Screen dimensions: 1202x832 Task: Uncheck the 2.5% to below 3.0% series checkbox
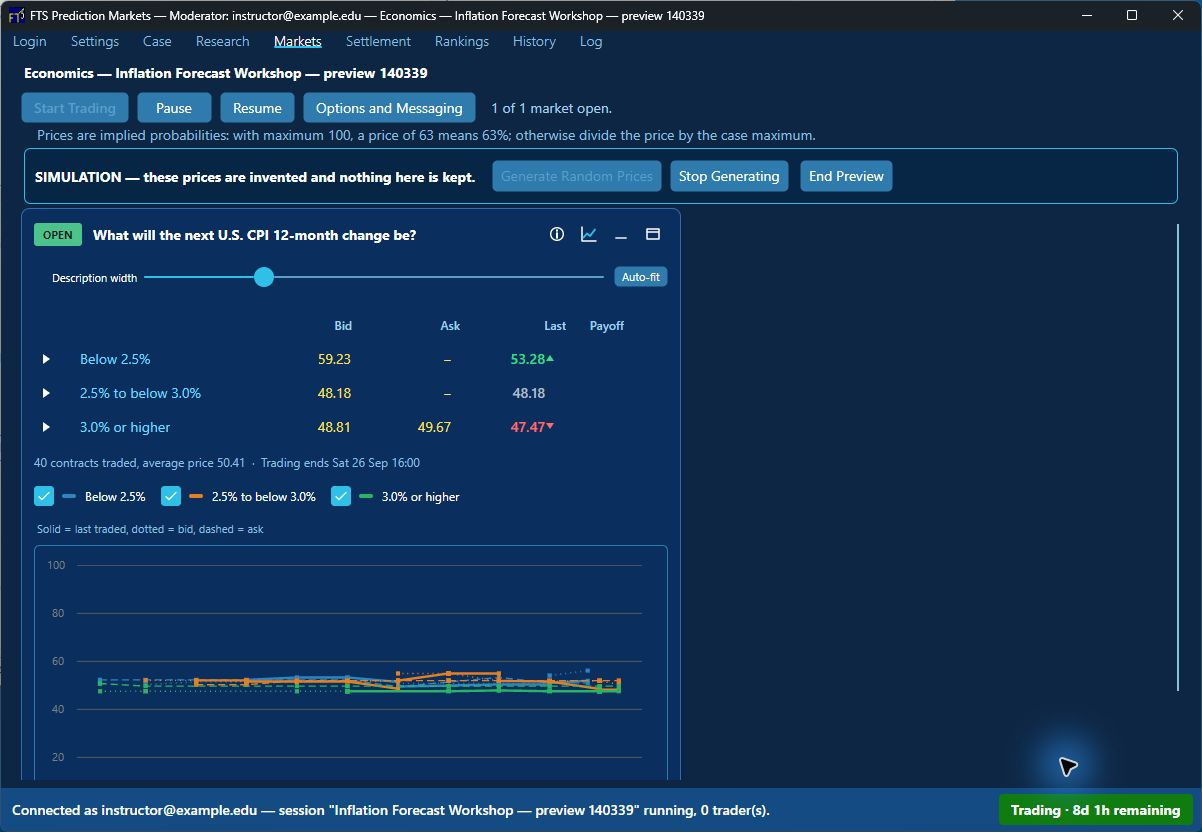click(x=171, y=496)
